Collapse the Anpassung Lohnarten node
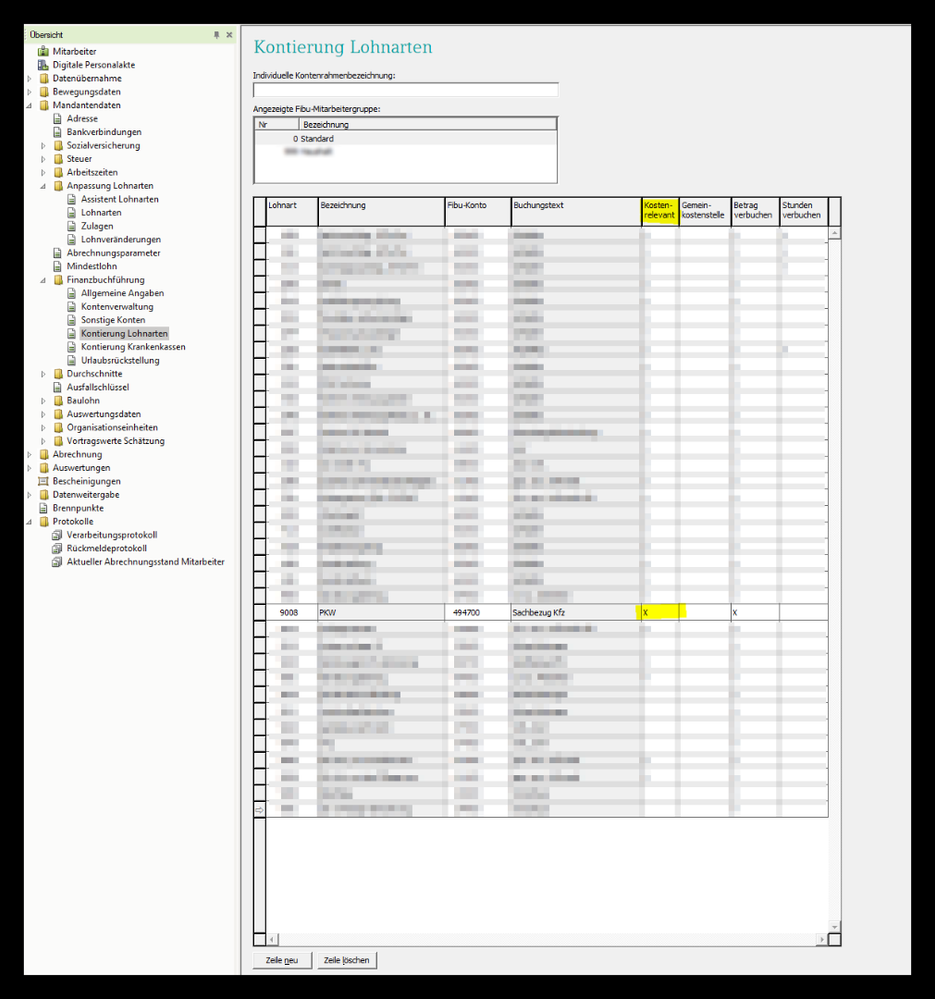Viewport: 935px width, 999px height. pos(43,186)
